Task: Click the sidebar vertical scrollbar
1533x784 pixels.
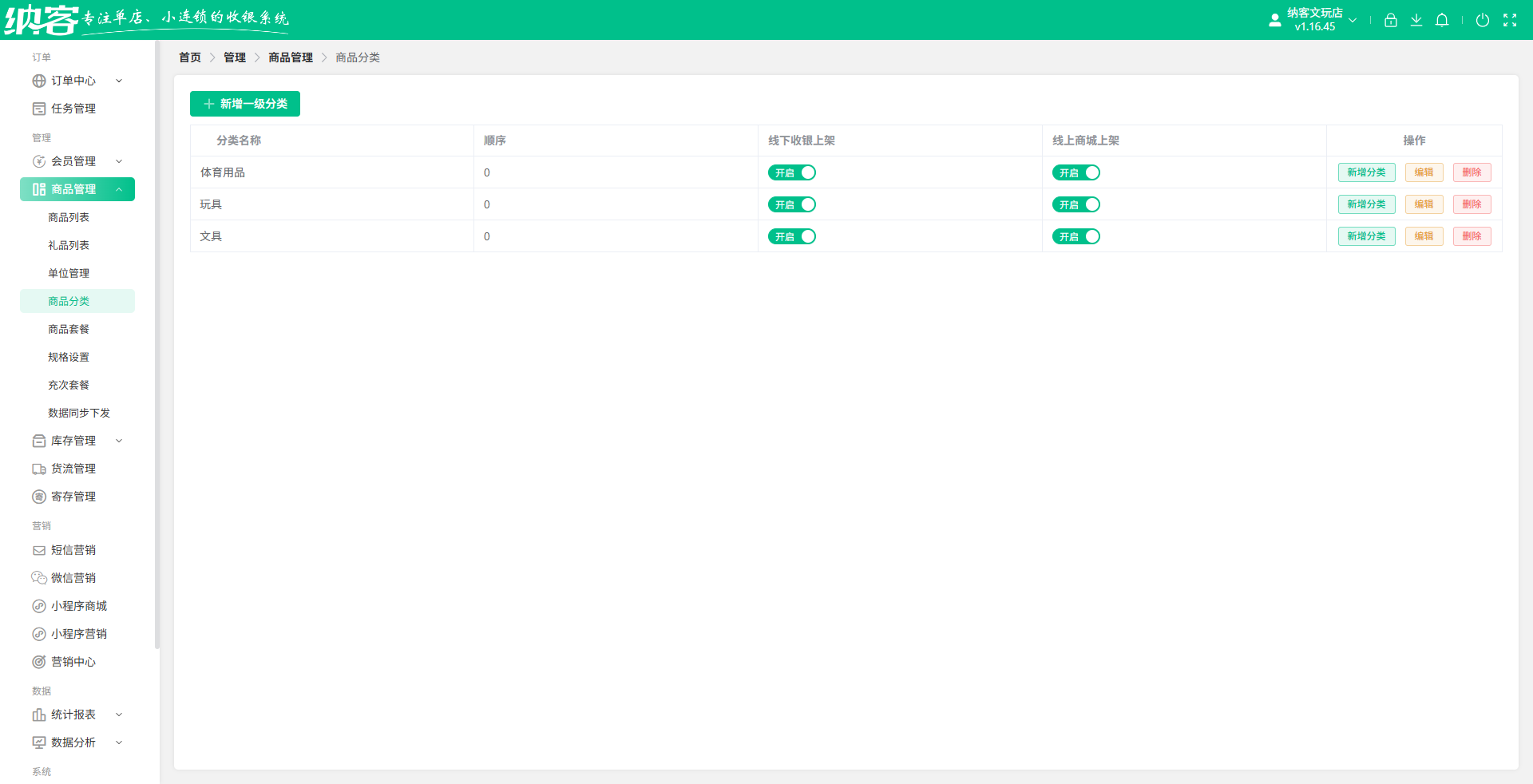Action: click(x=157, y=345)
